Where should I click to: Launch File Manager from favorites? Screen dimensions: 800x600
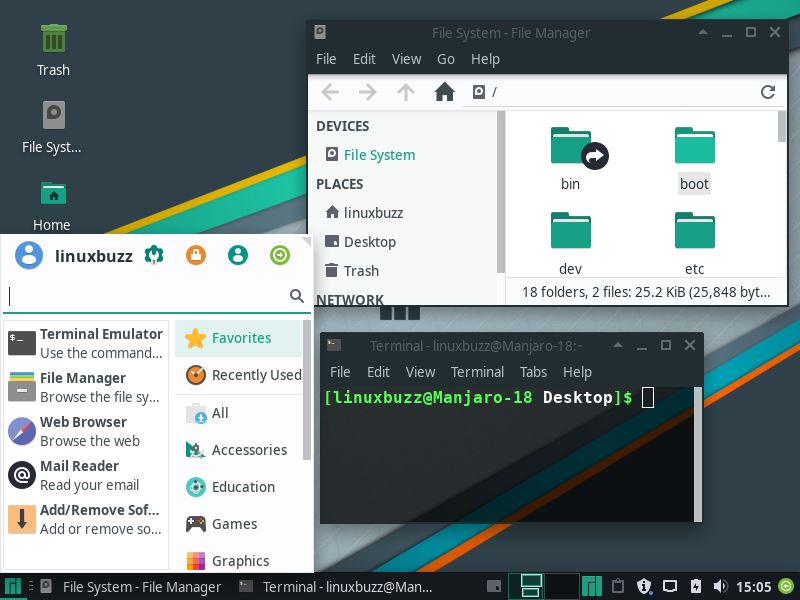pos(86,387)
